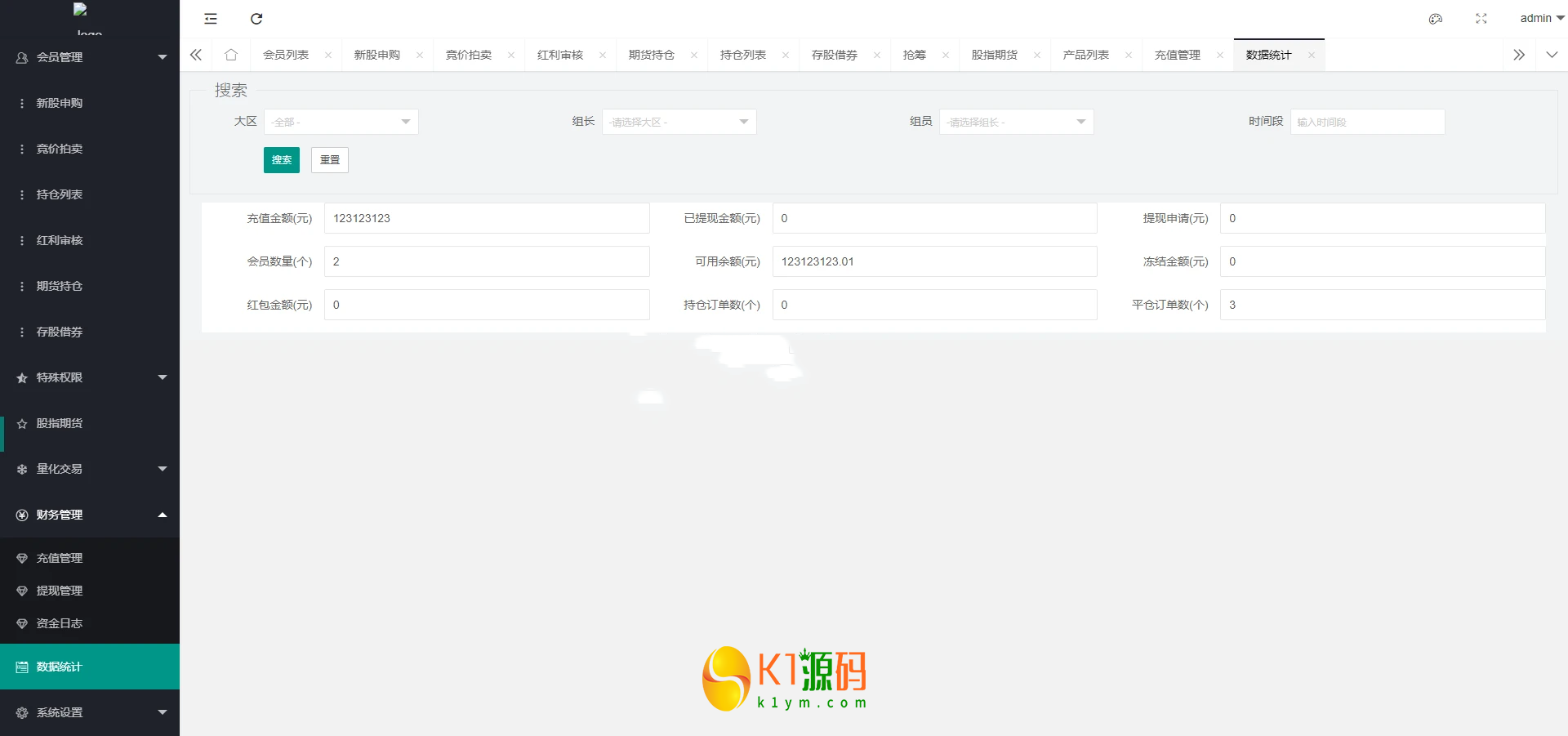
Task: Open 资金日志 in the sidebar submenu
Action: (90, 623)
